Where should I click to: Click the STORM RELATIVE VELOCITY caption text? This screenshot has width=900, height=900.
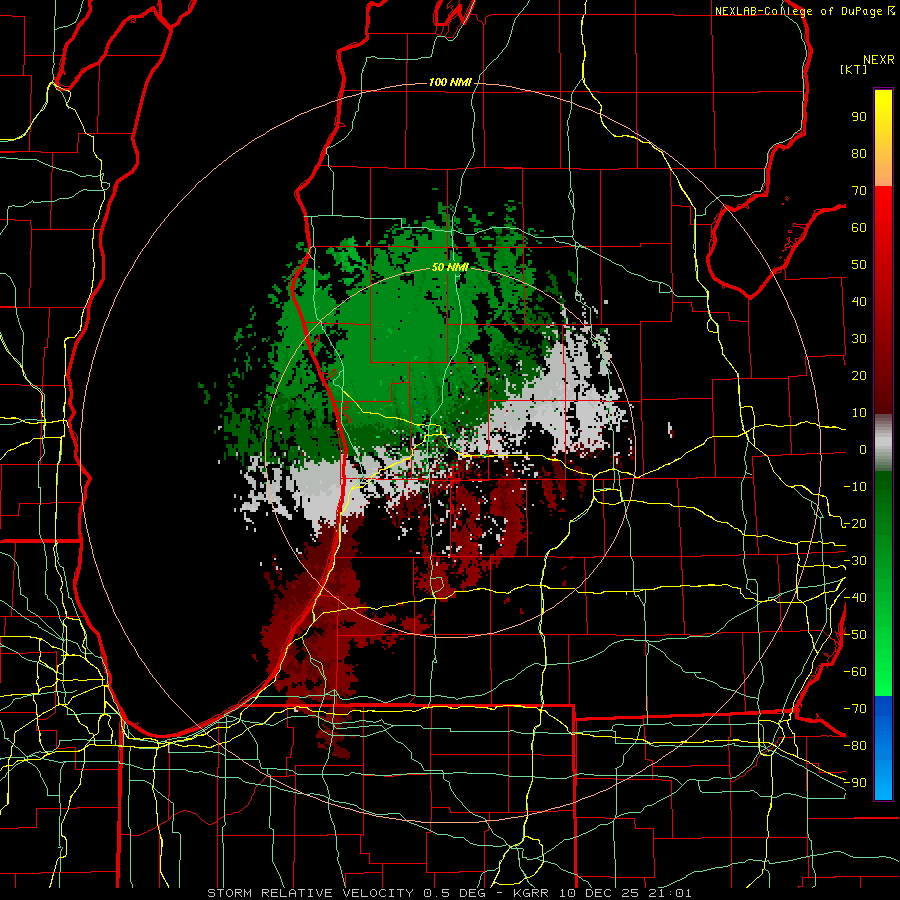click(x=310, y=893)
